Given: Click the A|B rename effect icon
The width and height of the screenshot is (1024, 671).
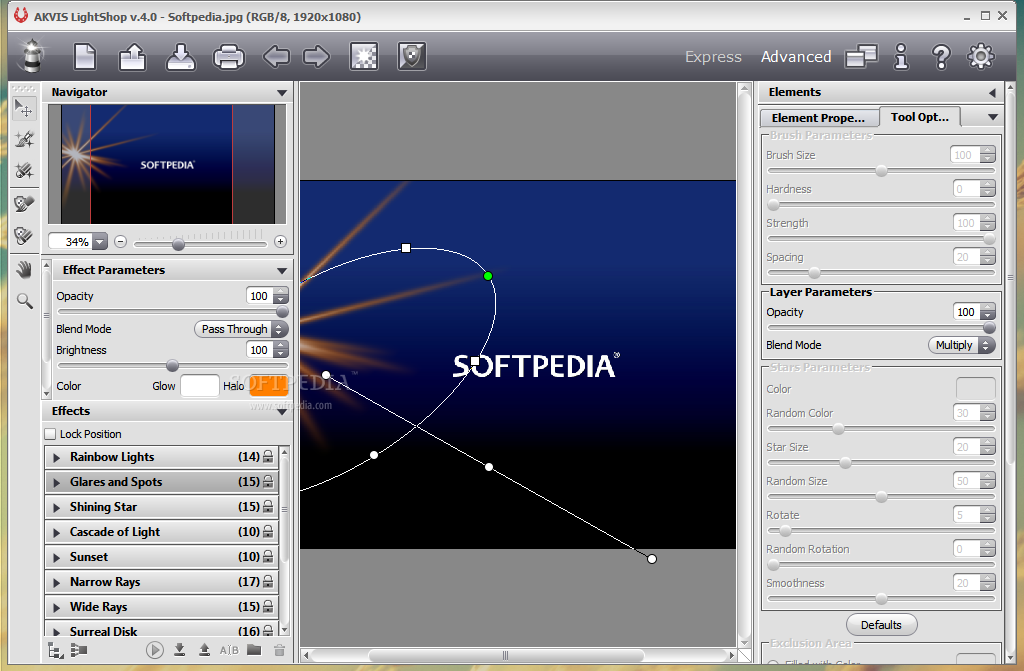Looking at the screenshot, I should point(229,650).
